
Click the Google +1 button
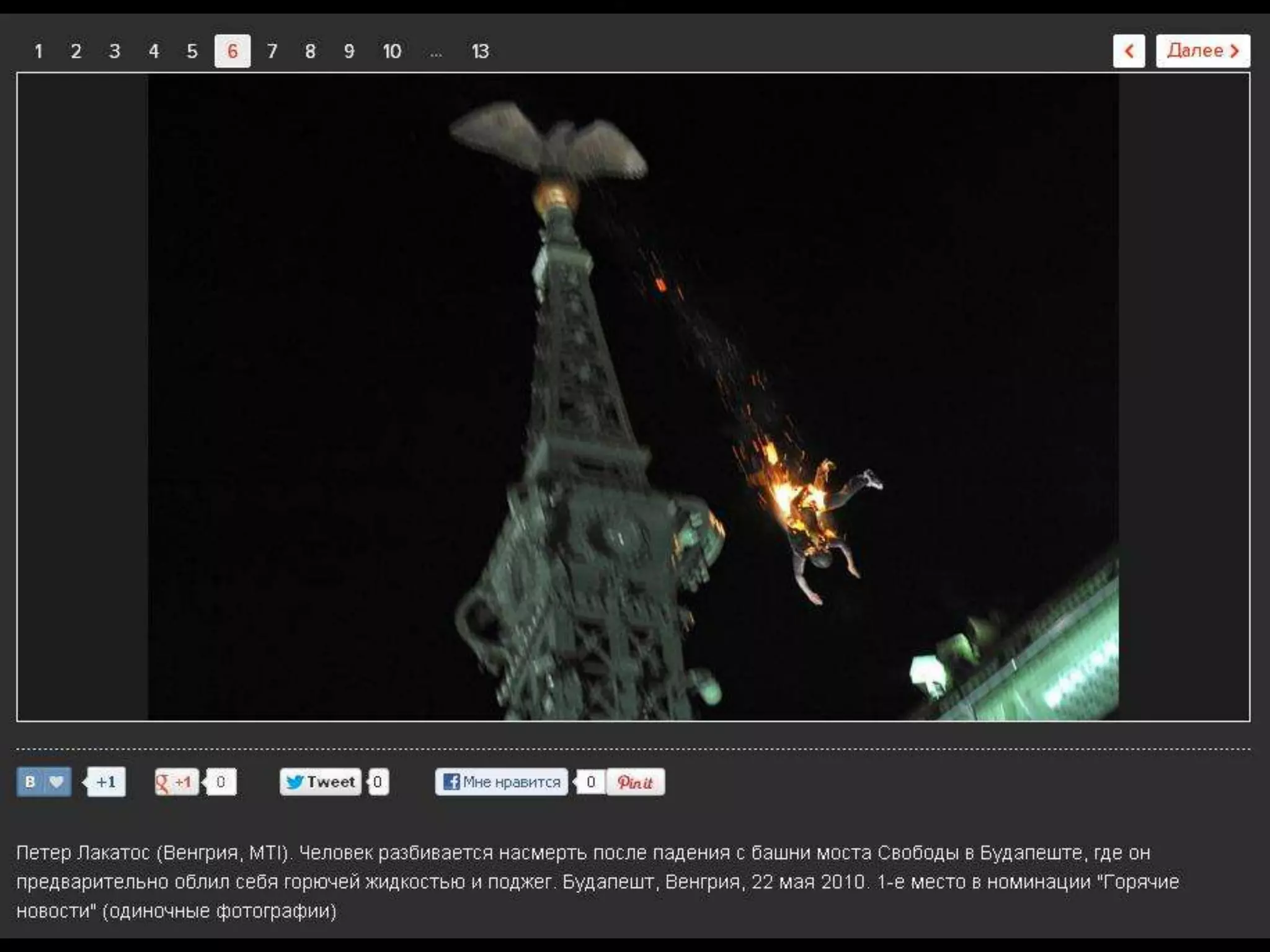click(176, 782)
